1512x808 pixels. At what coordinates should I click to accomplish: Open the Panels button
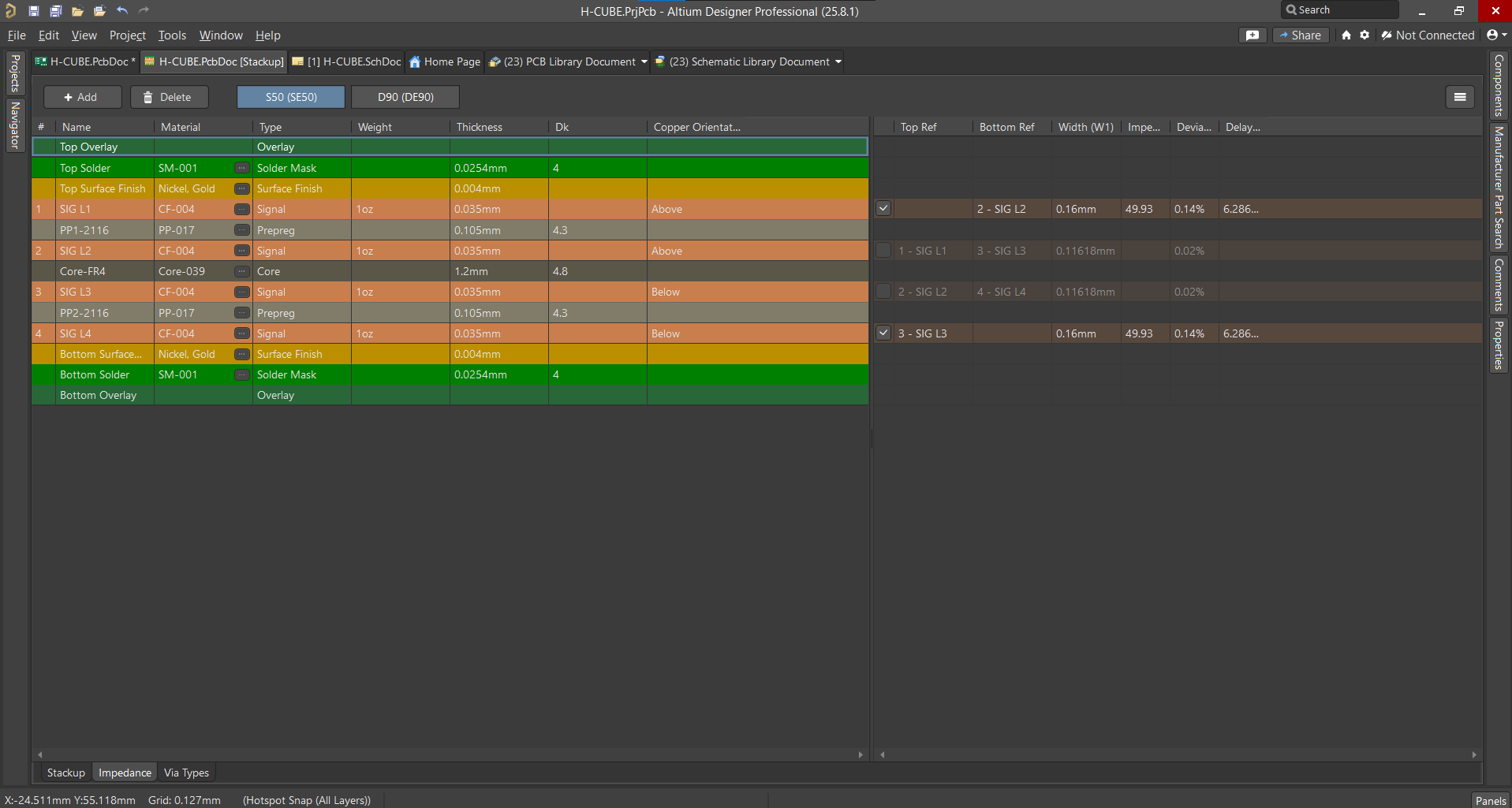(1490, 800)
